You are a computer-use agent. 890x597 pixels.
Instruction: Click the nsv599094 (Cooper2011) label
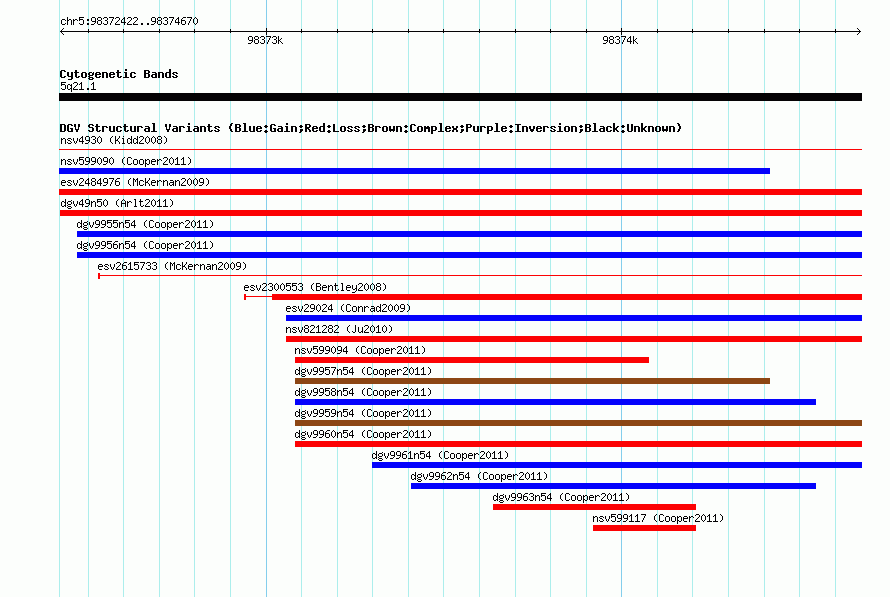click(360, 350)
